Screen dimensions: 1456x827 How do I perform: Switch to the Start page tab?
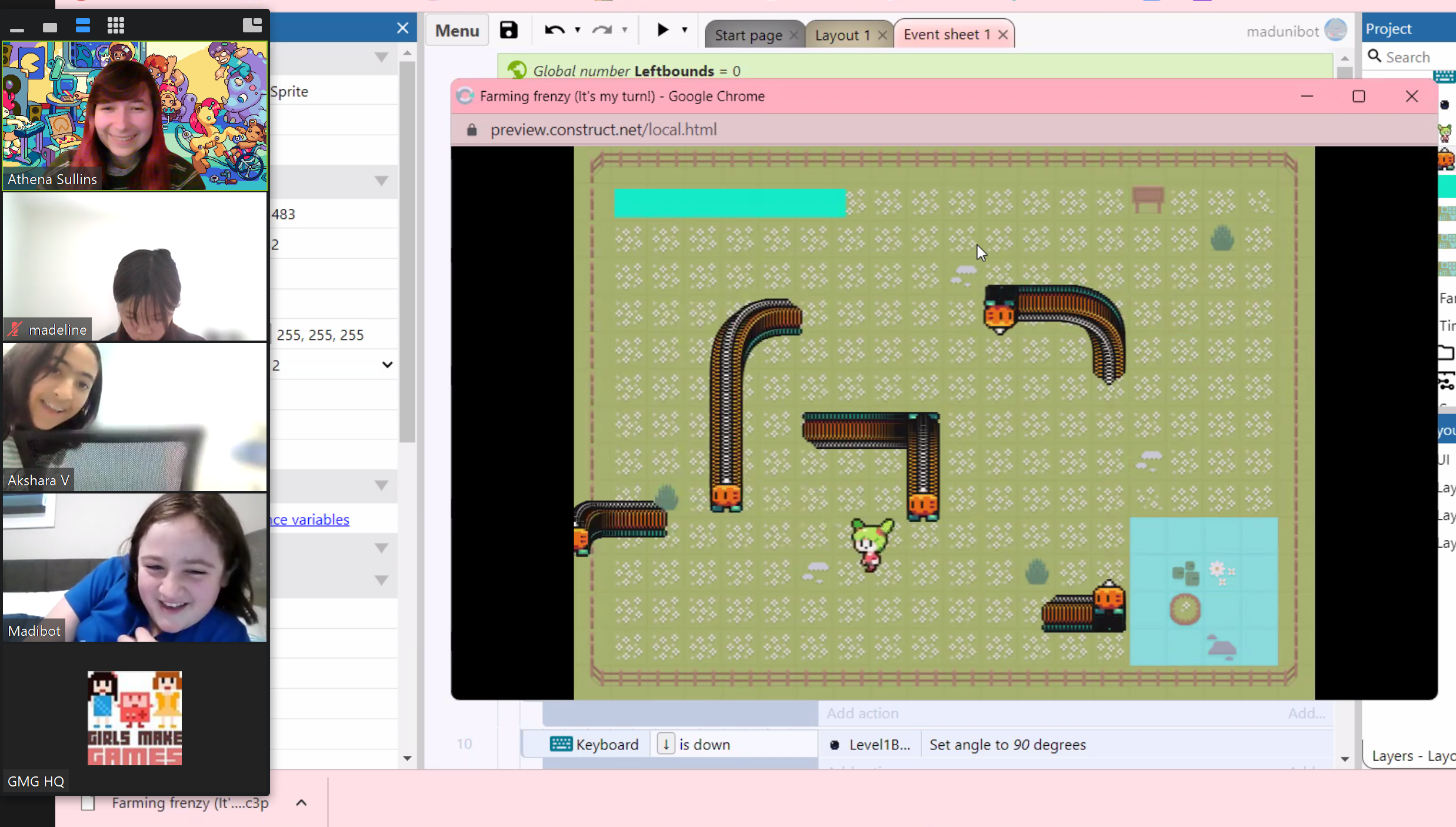[x=748, y=35]
